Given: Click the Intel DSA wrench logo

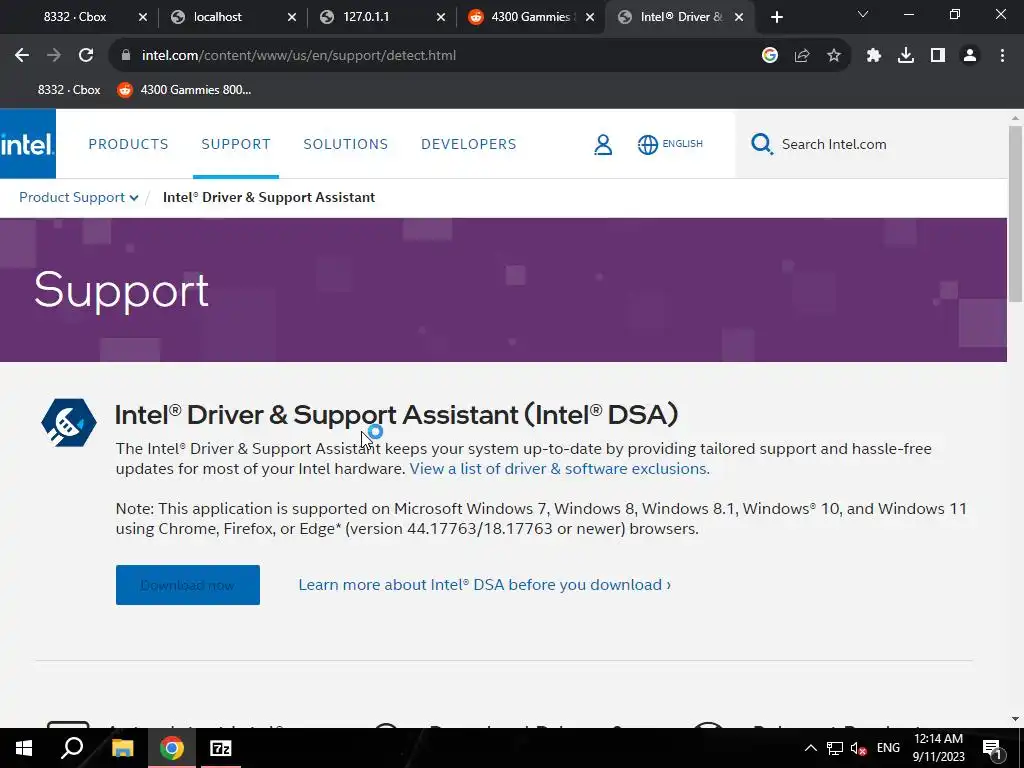Looking at the screenshot, I should pyautogui.click(x=69, y=423).
